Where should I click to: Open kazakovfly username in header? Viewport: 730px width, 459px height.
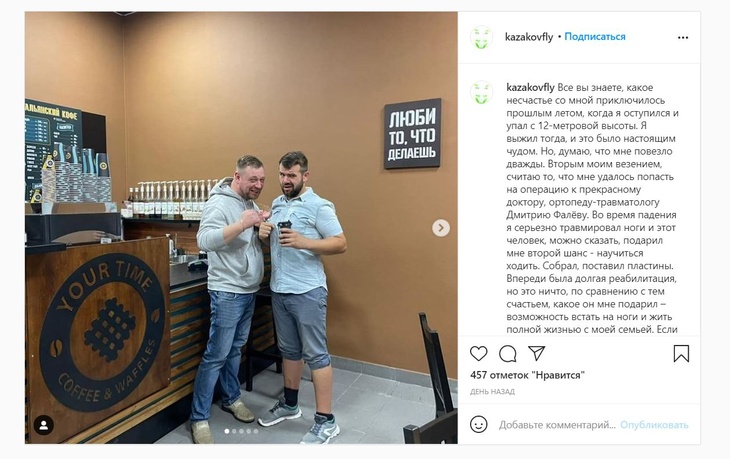pyautogui.click(x=529, y=37)
